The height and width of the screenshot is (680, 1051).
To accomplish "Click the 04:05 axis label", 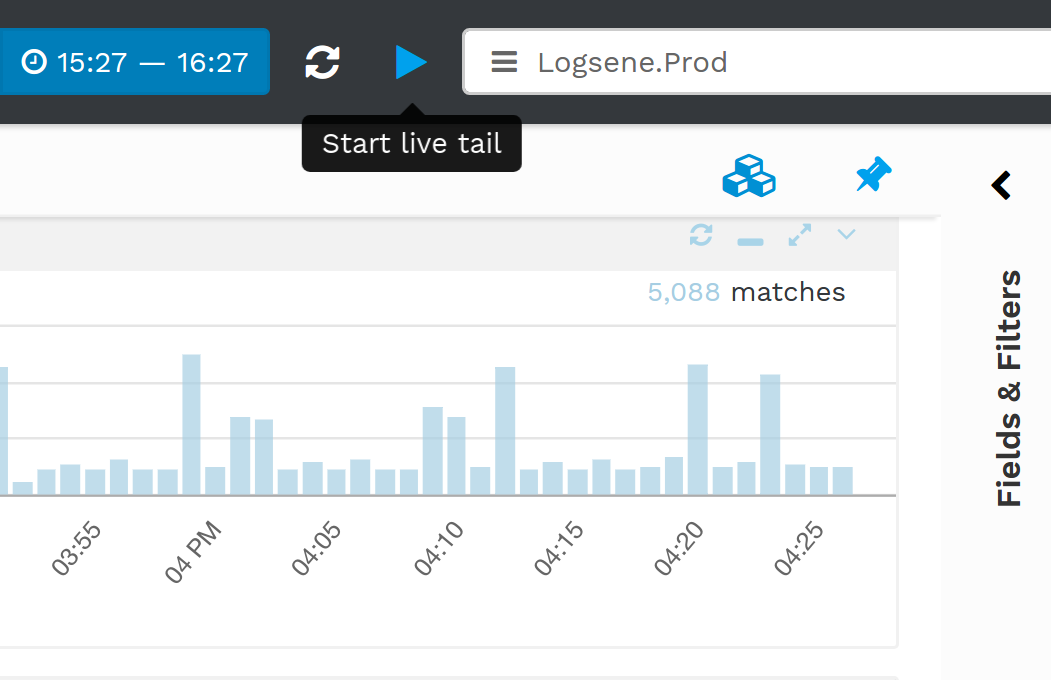I will [x=316, y=548].
